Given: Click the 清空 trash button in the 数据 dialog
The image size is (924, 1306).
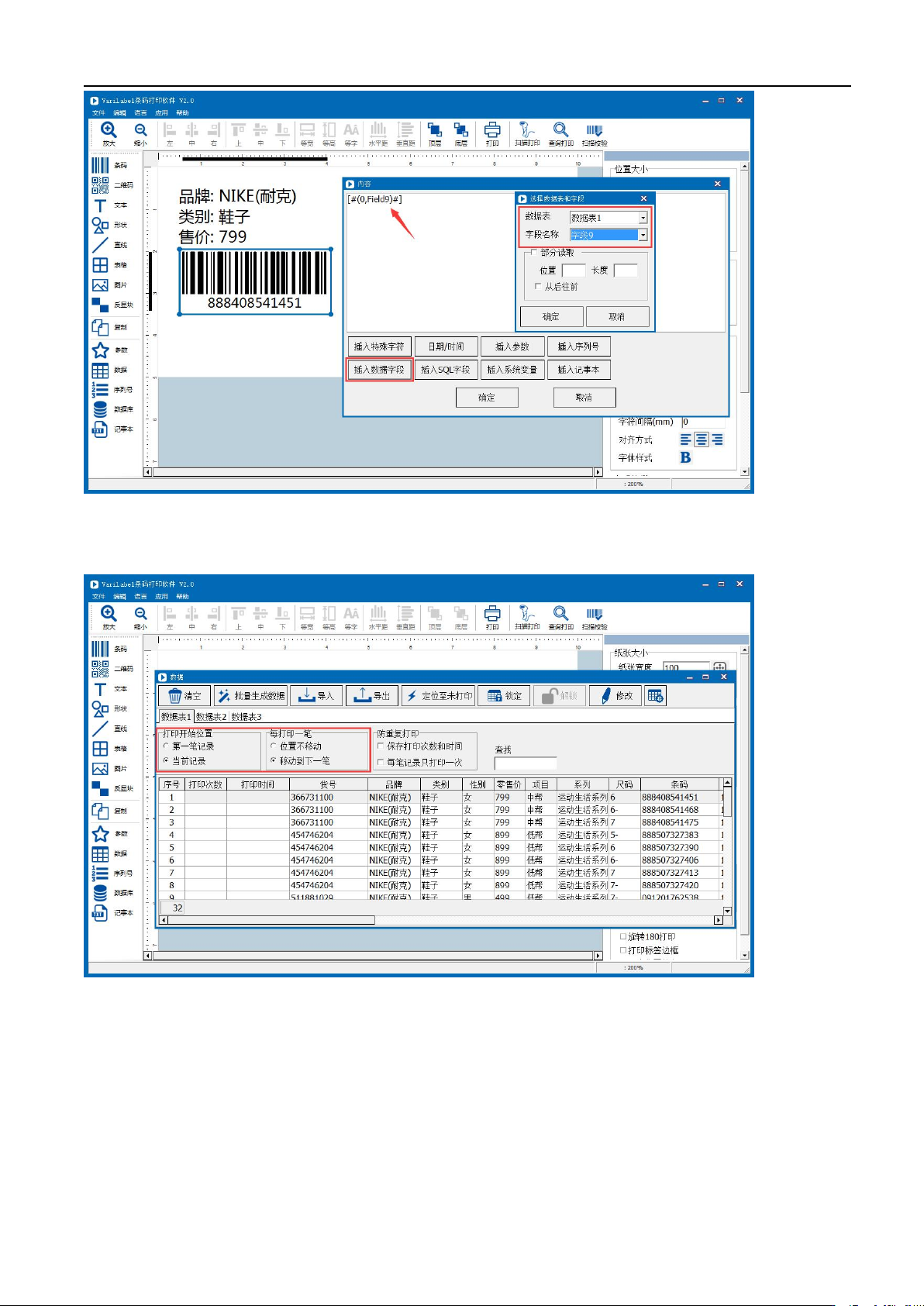Looking at the screenshot, I should pos(184,696).
